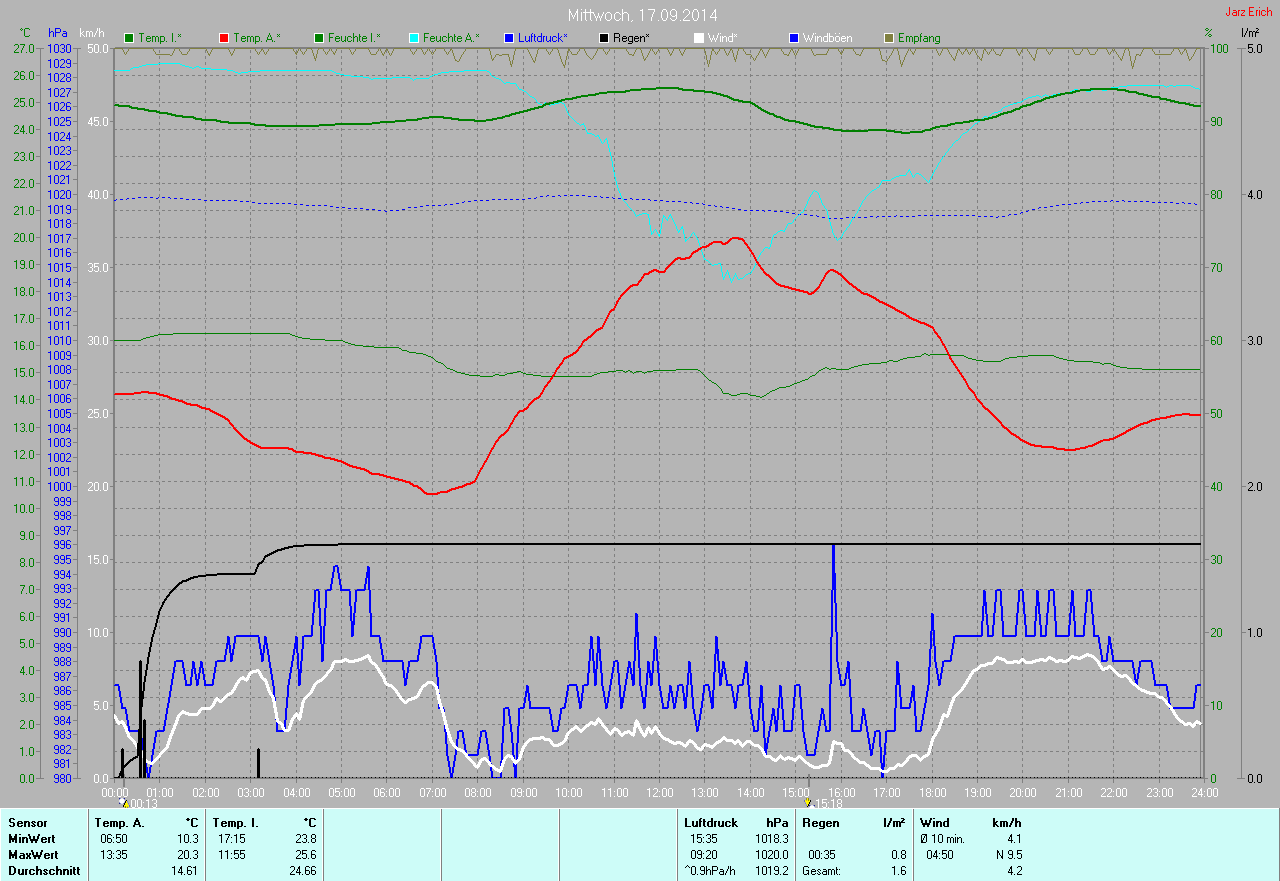The height and width of the screenshot is (881, 1280).
Task: Select the 00:13 marker below the time axis
Action: [x=138, y=803]
